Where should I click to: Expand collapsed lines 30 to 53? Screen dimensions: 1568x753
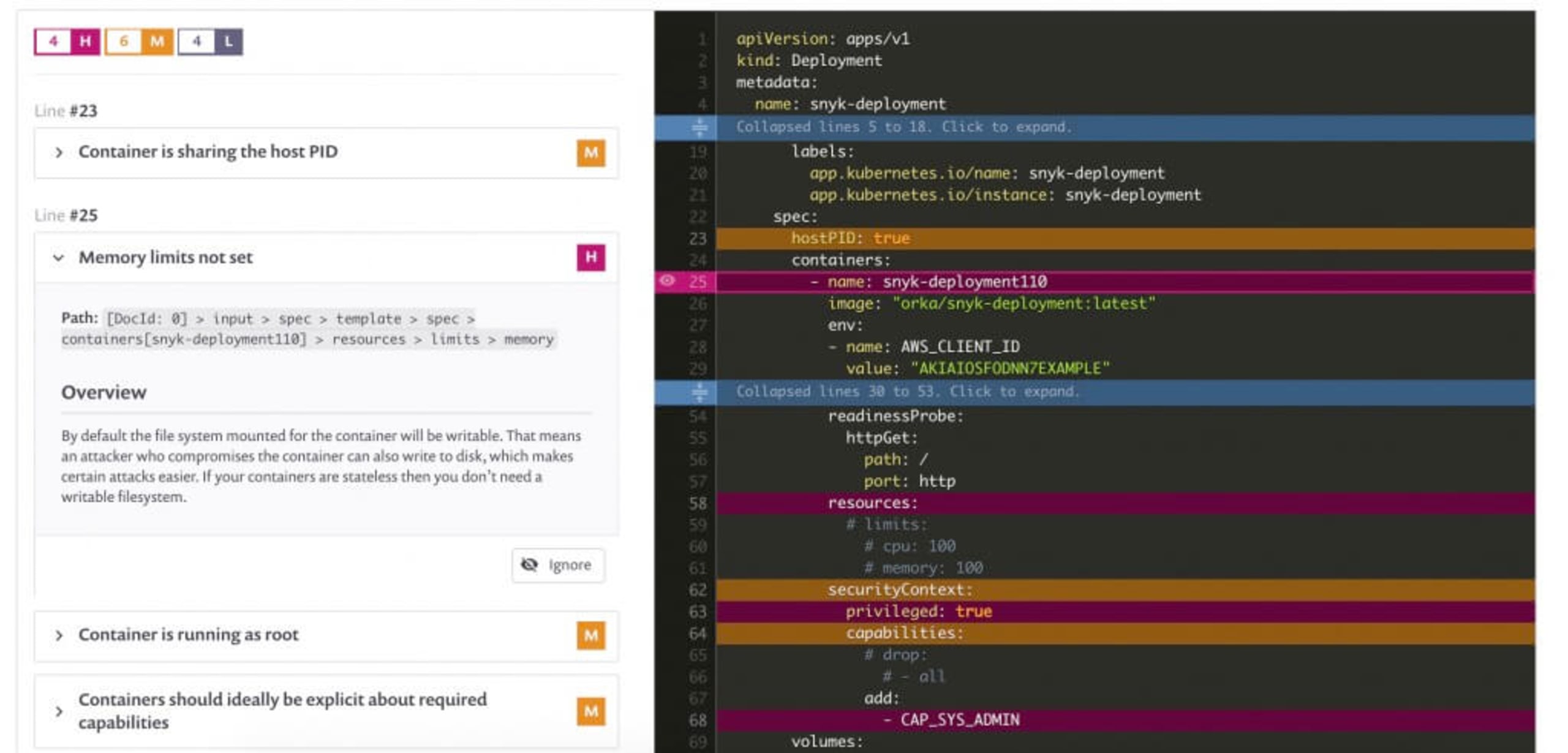click(x=1095, y=392)
